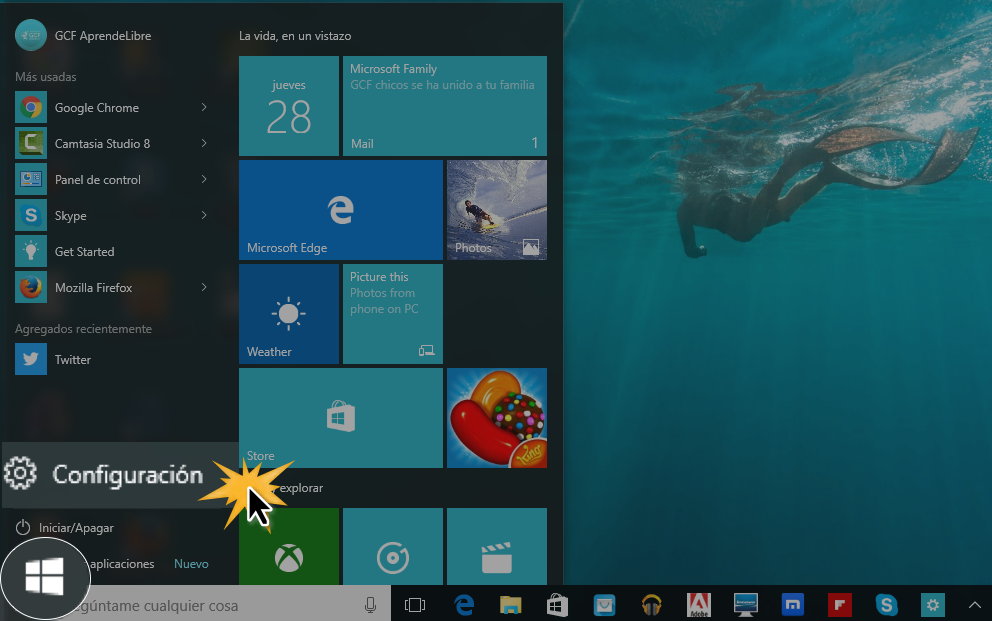Show all aplicaciones list marked Nuevo
Screen dimensions: 992x621
148,563
